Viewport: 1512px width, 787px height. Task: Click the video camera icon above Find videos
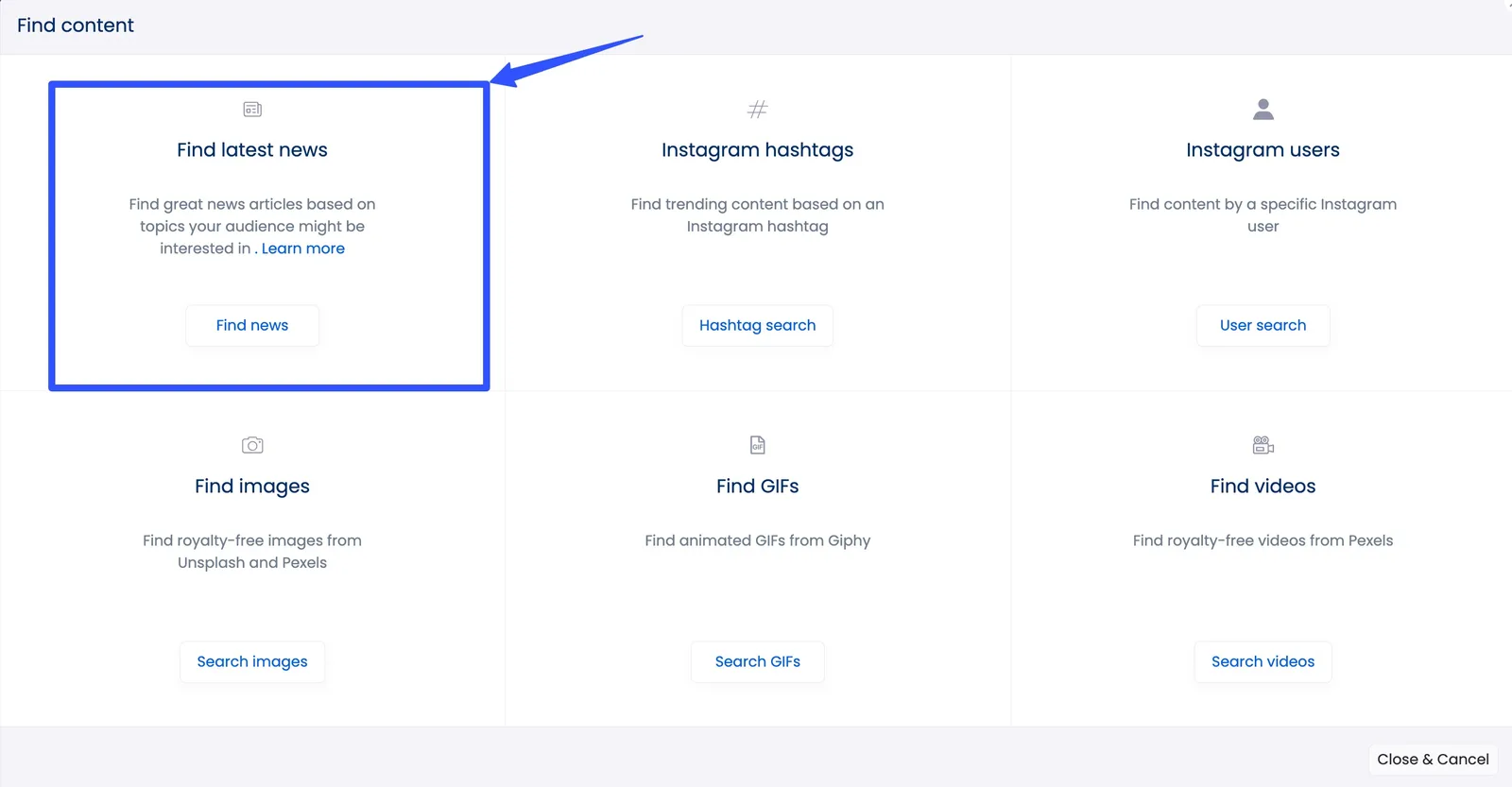pyautogui.click(x=1263, y=444)
